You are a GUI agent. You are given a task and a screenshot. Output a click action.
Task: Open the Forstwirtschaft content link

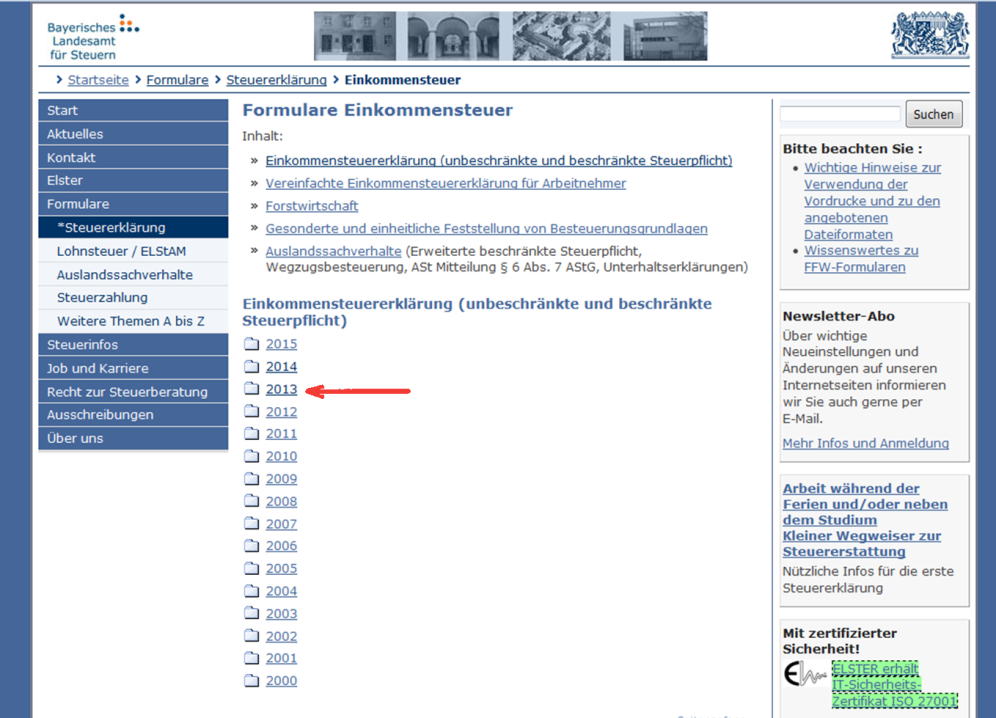click(312, 206)
